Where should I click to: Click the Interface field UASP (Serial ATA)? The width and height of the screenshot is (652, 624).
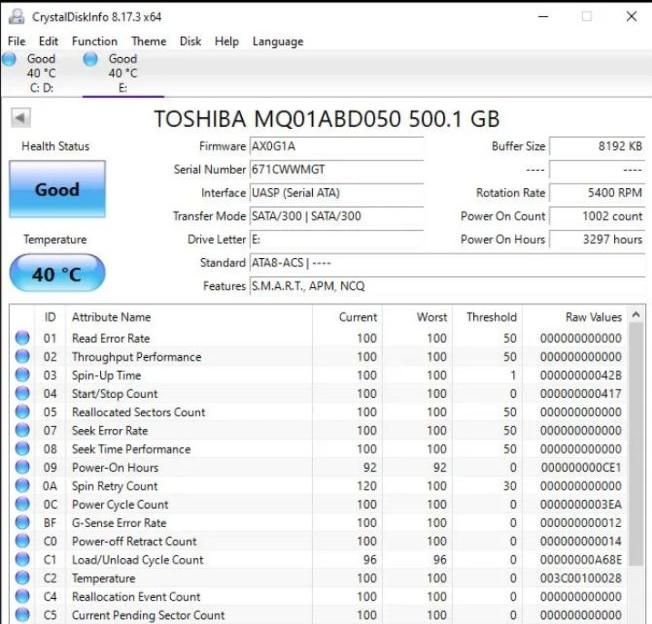coord(336,193)
